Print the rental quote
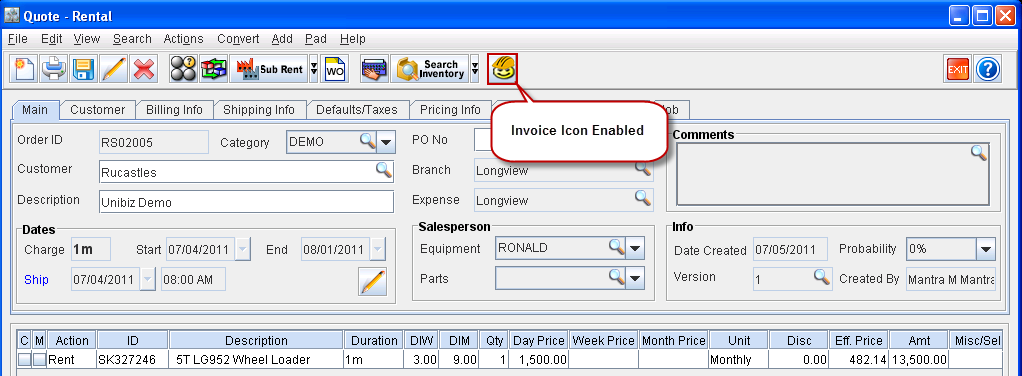Image resolution: width=1022 pixels, height=376 pixels. pos(53,68)
